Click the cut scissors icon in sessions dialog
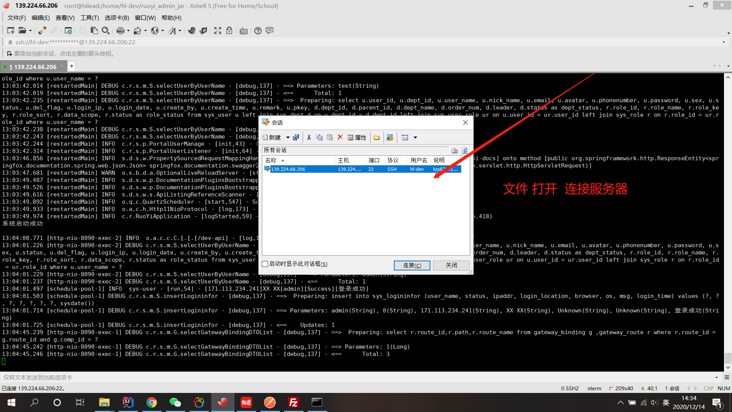The height and width of the screenshot is (412, 732). click(x=309, y=137)
